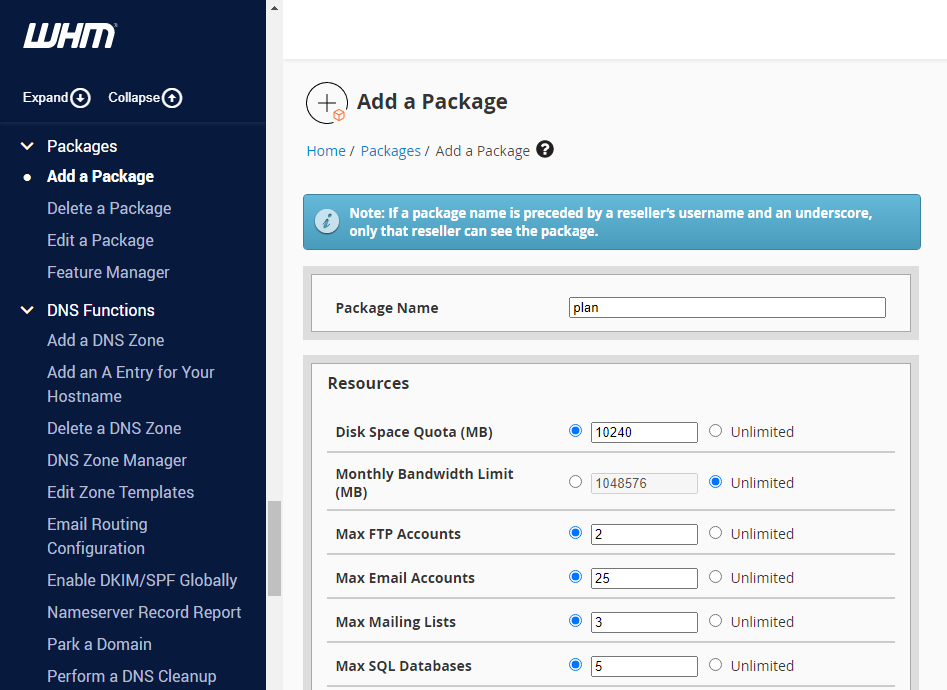Open Email Routing Configuration
The width and height of the screenshot is (947, 690).
97,536
